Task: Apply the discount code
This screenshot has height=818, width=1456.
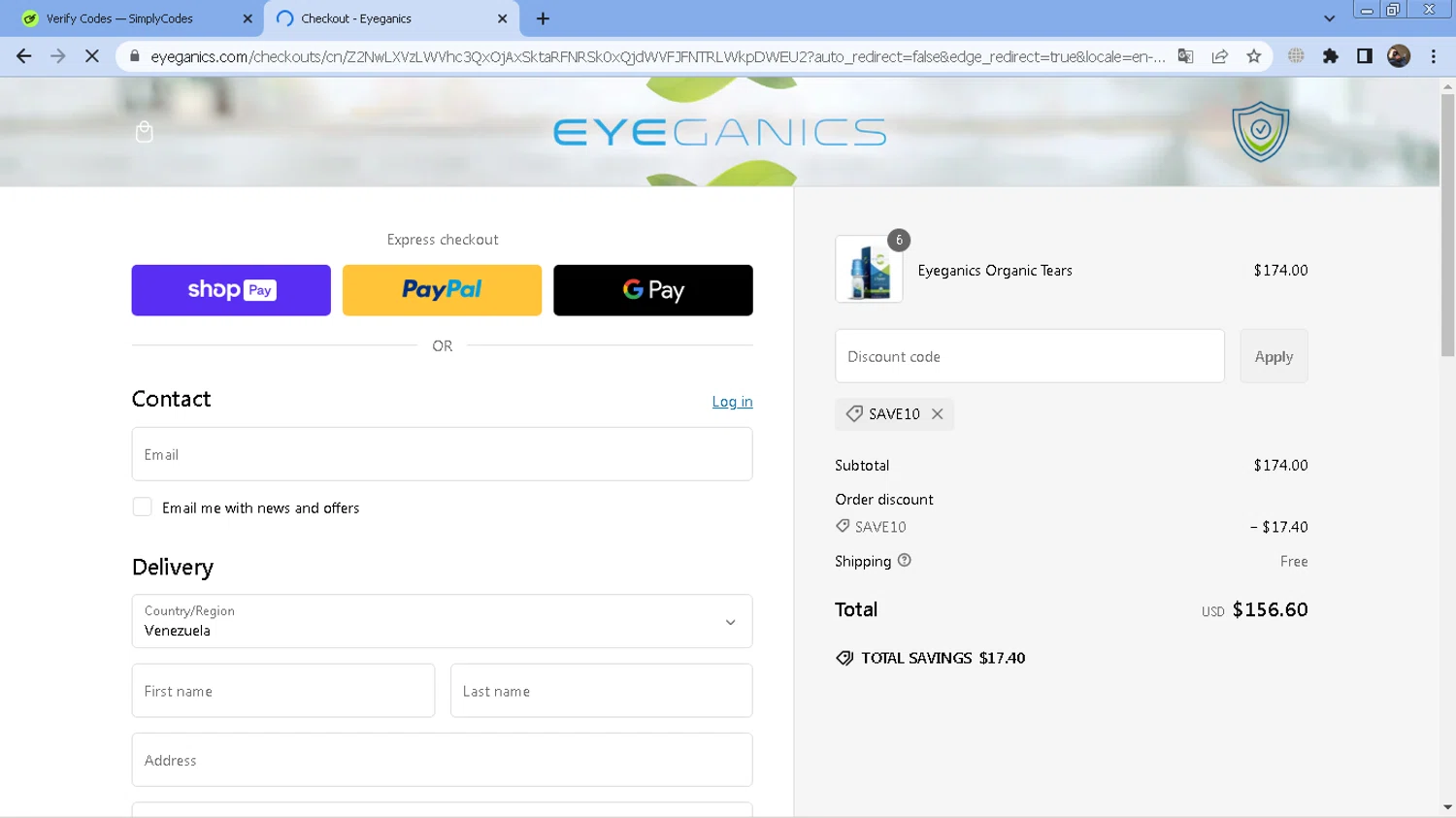Action: click(1274, 356)
